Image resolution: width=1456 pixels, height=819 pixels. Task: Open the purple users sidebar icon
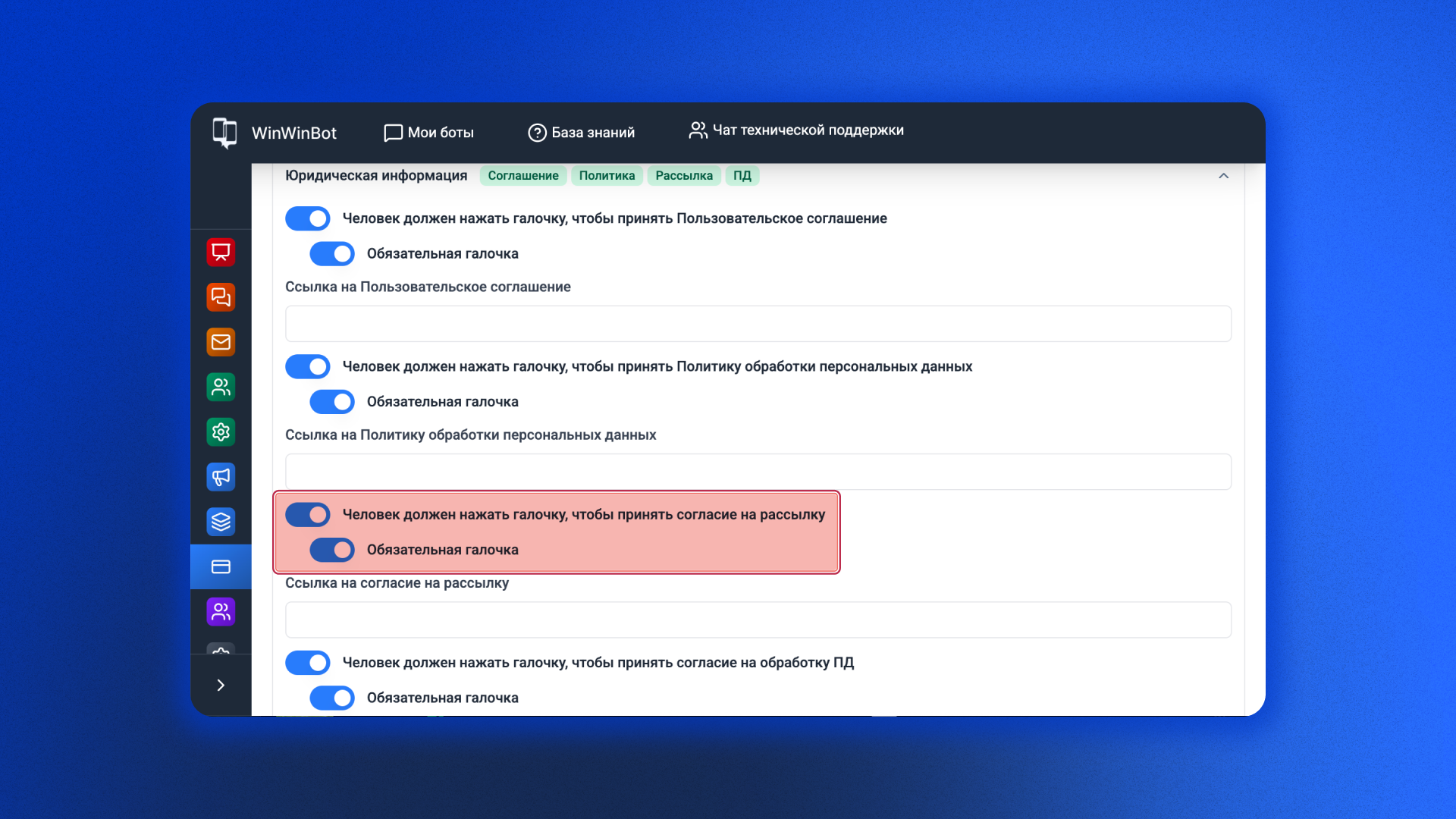(221, 612)
